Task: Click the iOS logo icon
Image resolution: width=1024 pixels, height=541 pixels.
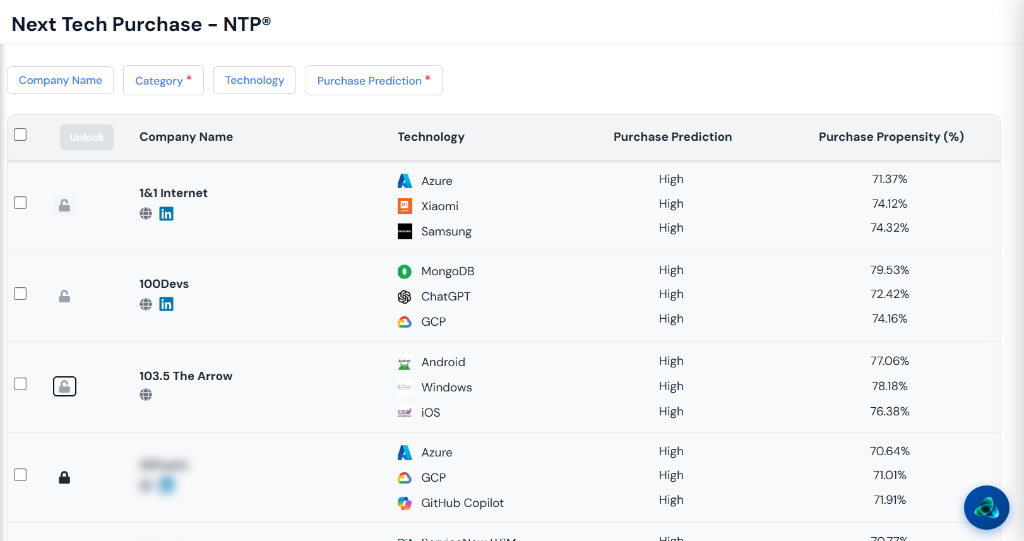Action: pos(405,412)
